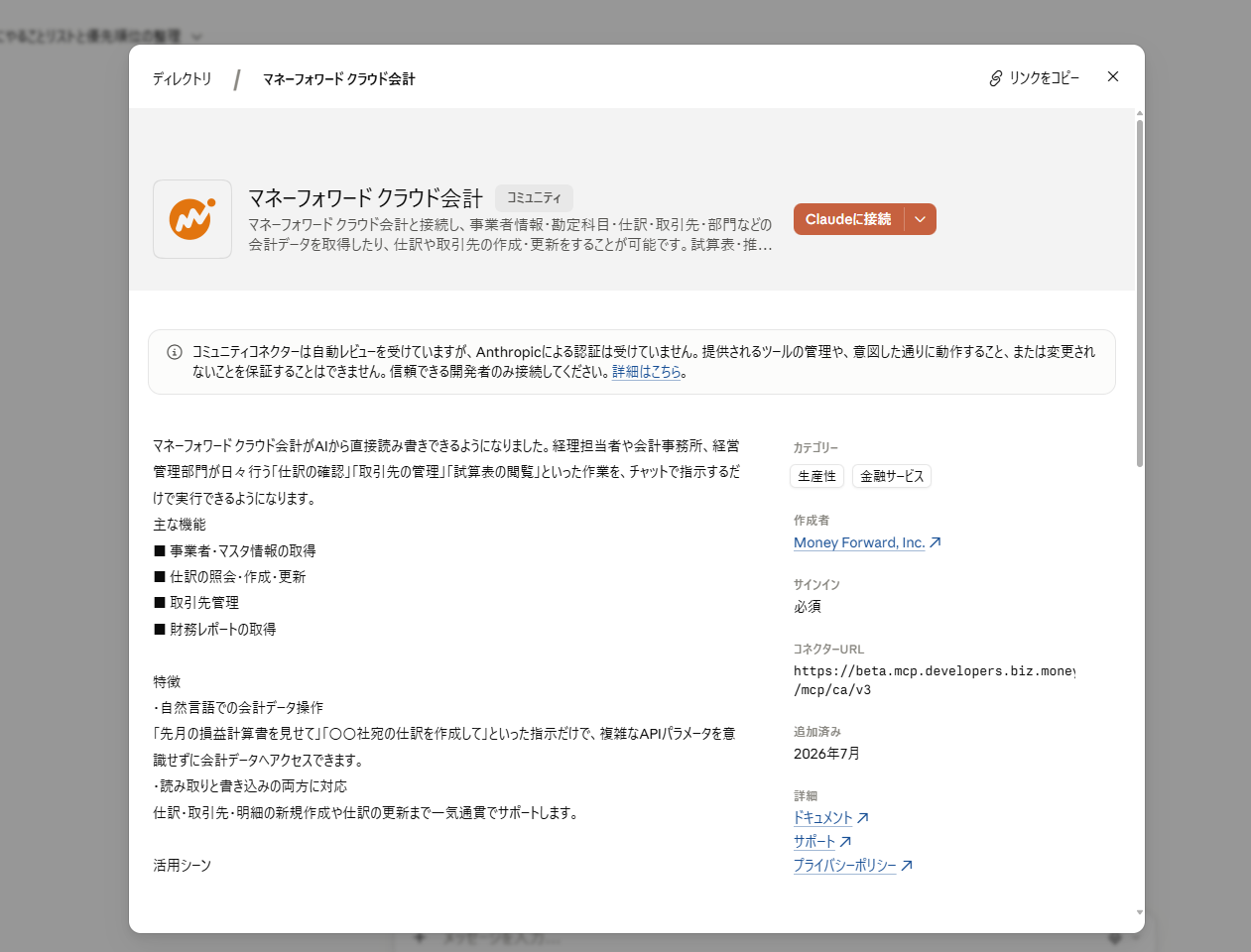Viewport: 1251px width, 952px height.
Task: Click the dialog's vertical scrollbar thumb
Action: point(1140,293)
